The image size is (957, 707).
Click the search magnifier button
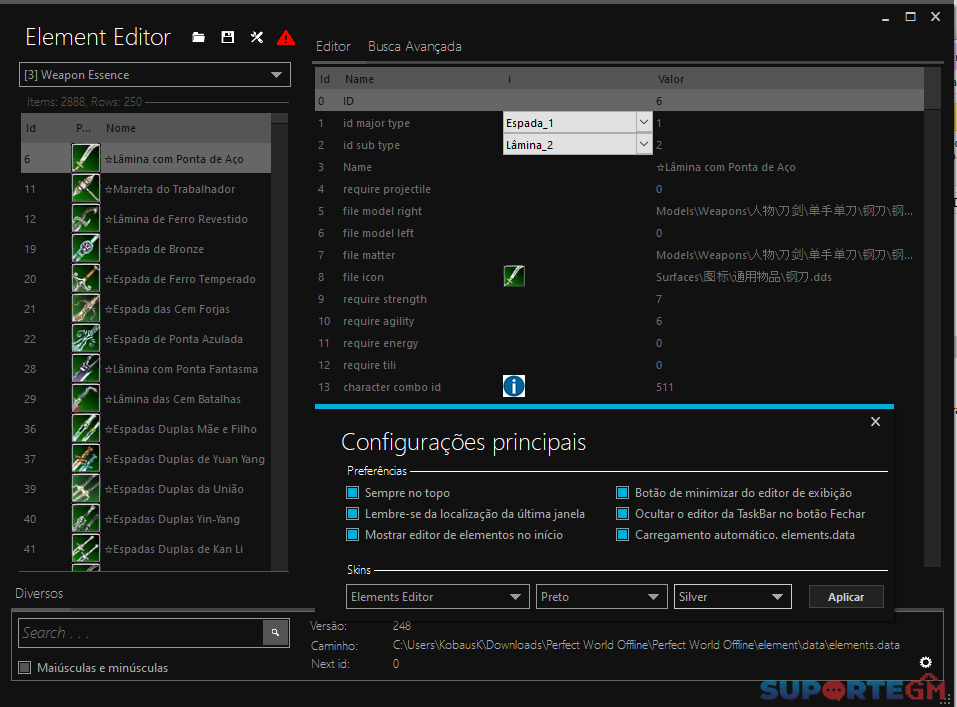point(275,633)
